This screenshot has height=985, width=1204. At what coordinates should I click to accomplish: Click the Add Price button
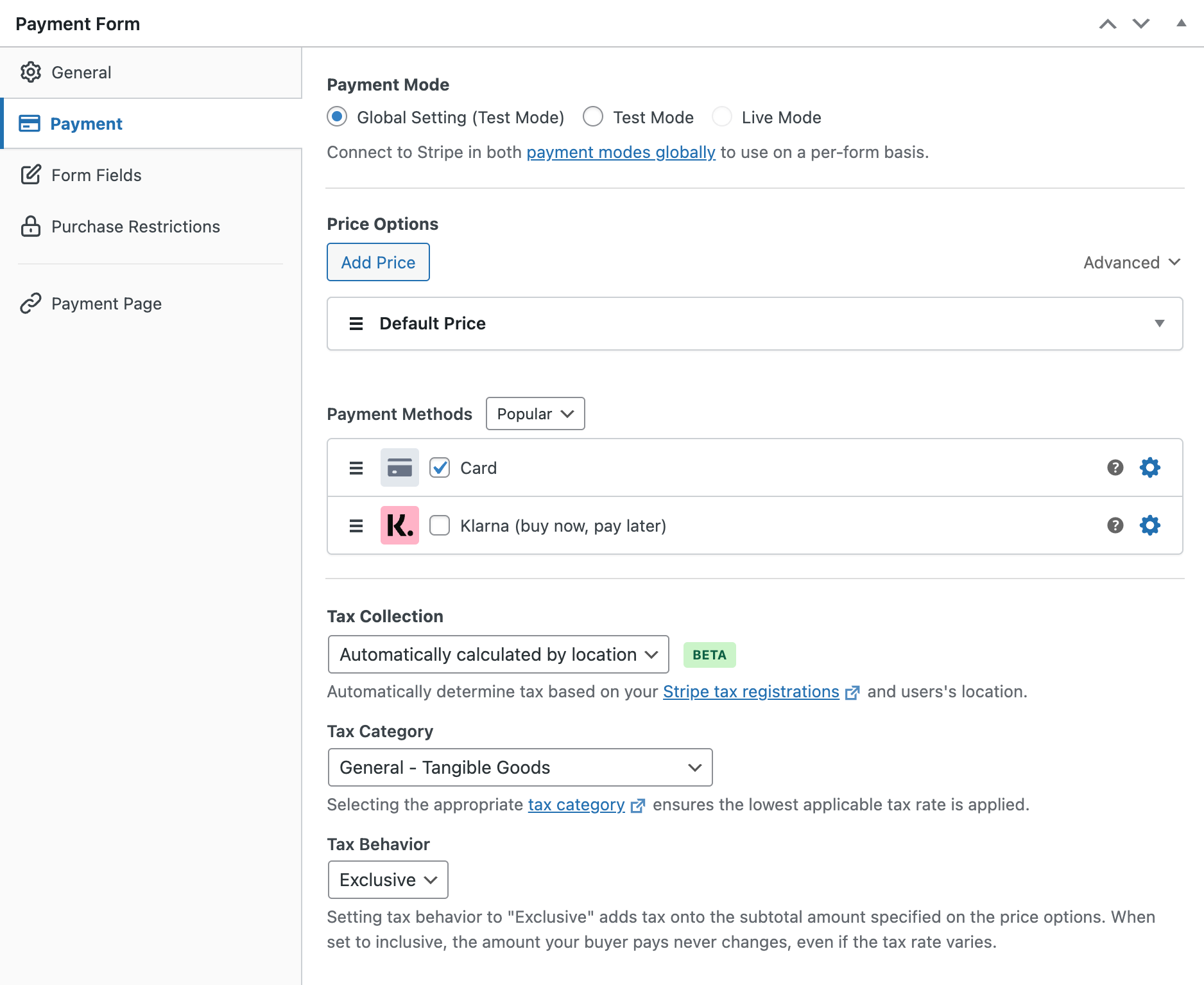click(378, 262)
